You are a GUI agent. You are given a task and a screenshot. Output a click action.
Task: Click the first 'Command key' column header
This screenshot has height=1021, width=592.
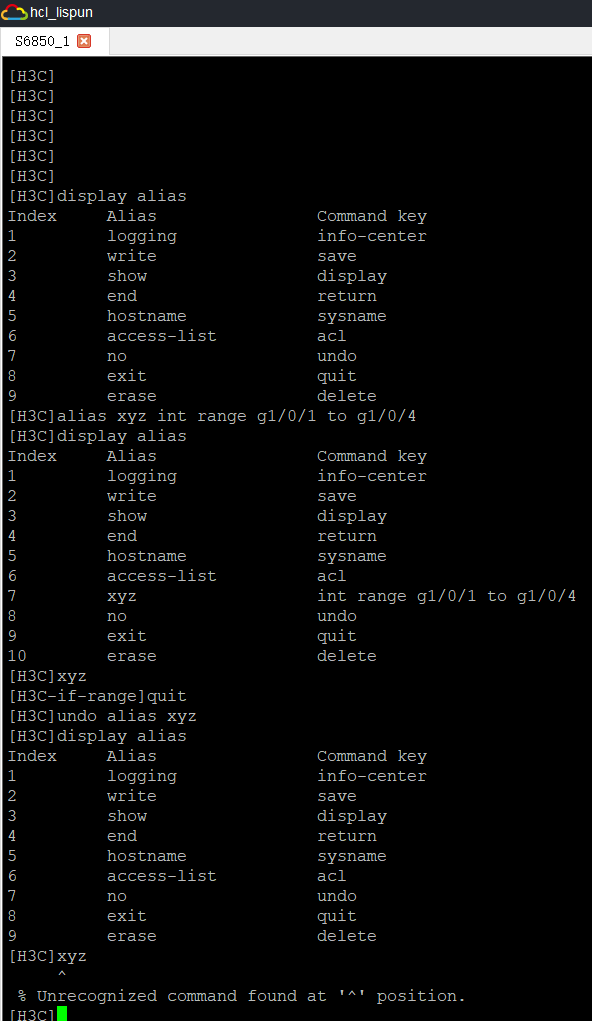coord(372,216)
